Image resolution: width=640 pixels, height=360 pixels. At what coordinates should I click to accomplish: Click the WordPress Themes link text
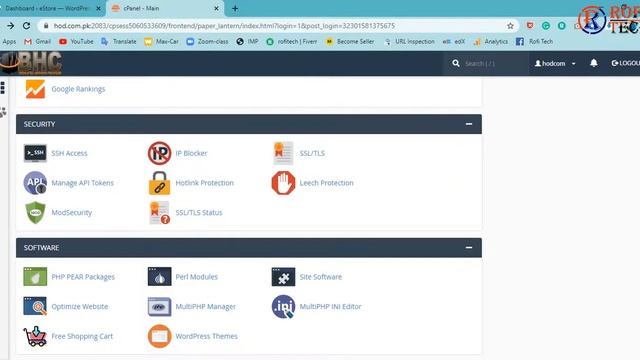click(x=207, y=336)
